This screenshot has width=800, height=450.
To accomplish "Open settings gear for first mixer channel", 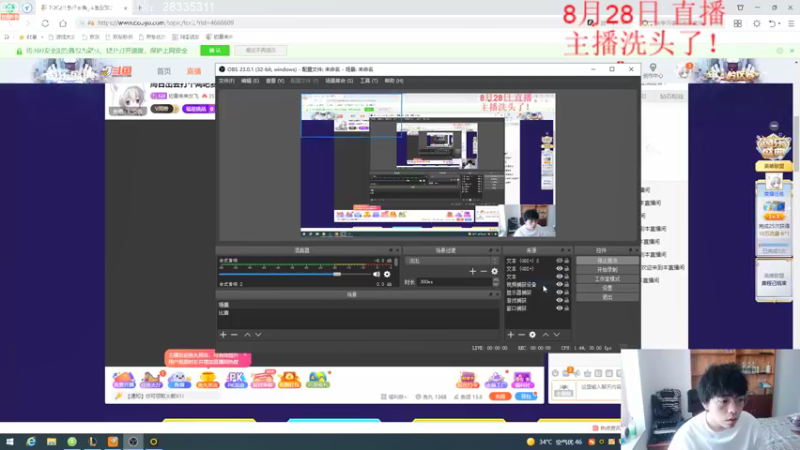I will (x=387, y=274).
